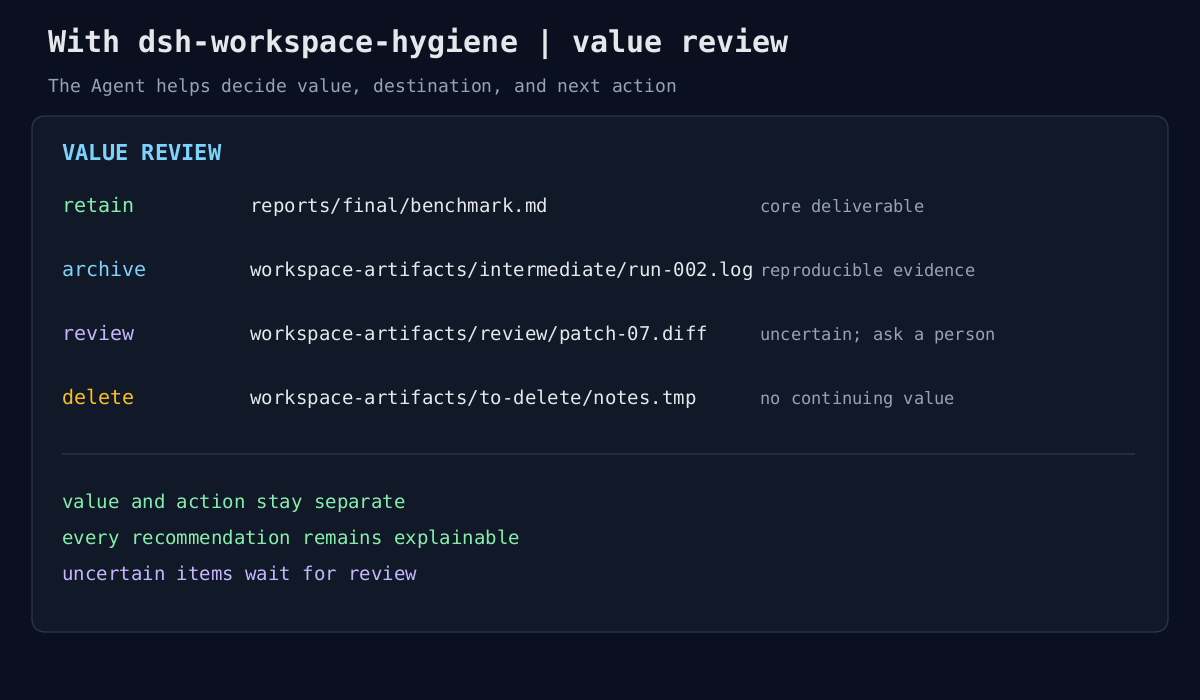The image size is (1200, 700).
Task: Click the line 'value and action stay separate'
Action: [x=234, y=502]
